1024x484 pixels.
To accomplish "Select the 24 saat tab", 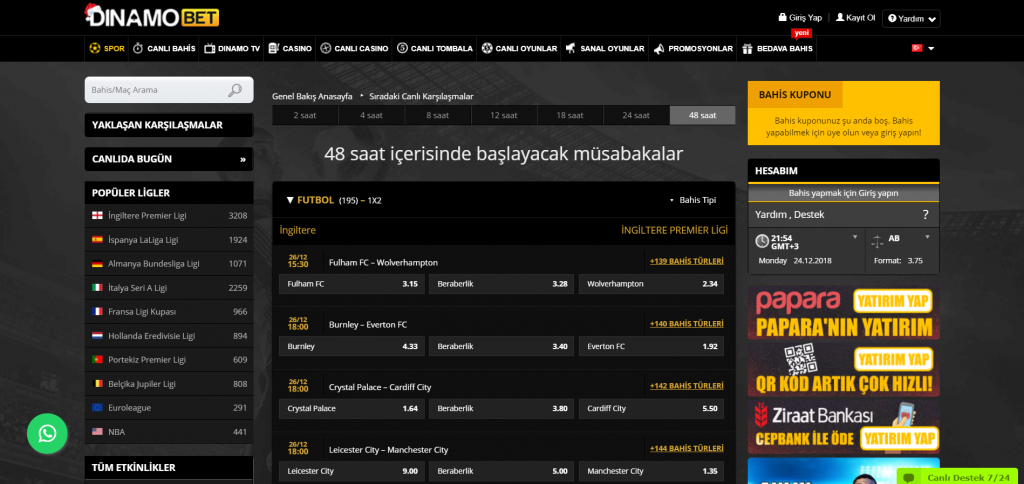I will 636,115.
